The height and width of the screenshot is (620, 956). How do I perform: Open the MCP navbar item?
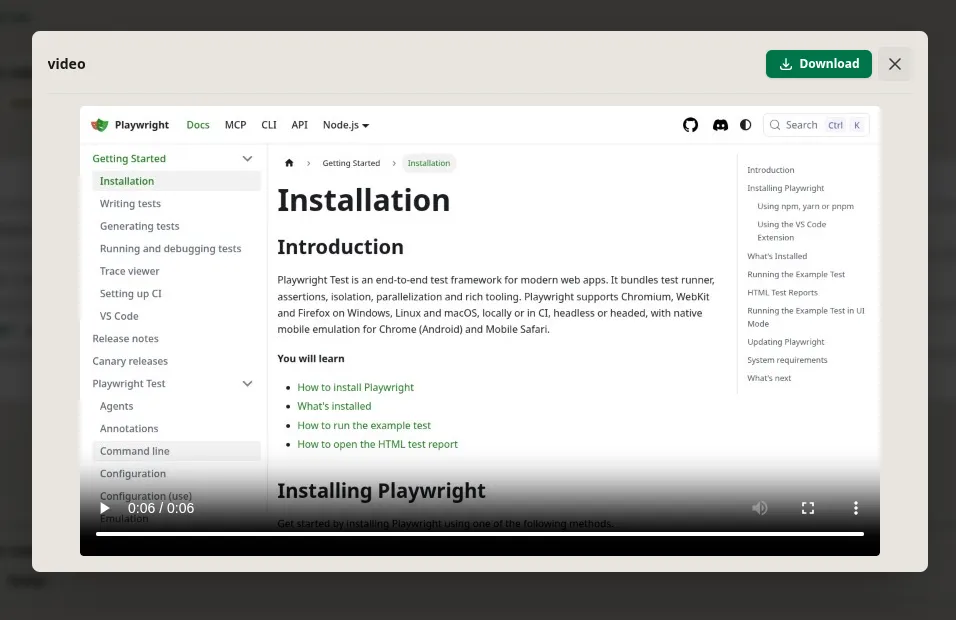coord(235,125)
